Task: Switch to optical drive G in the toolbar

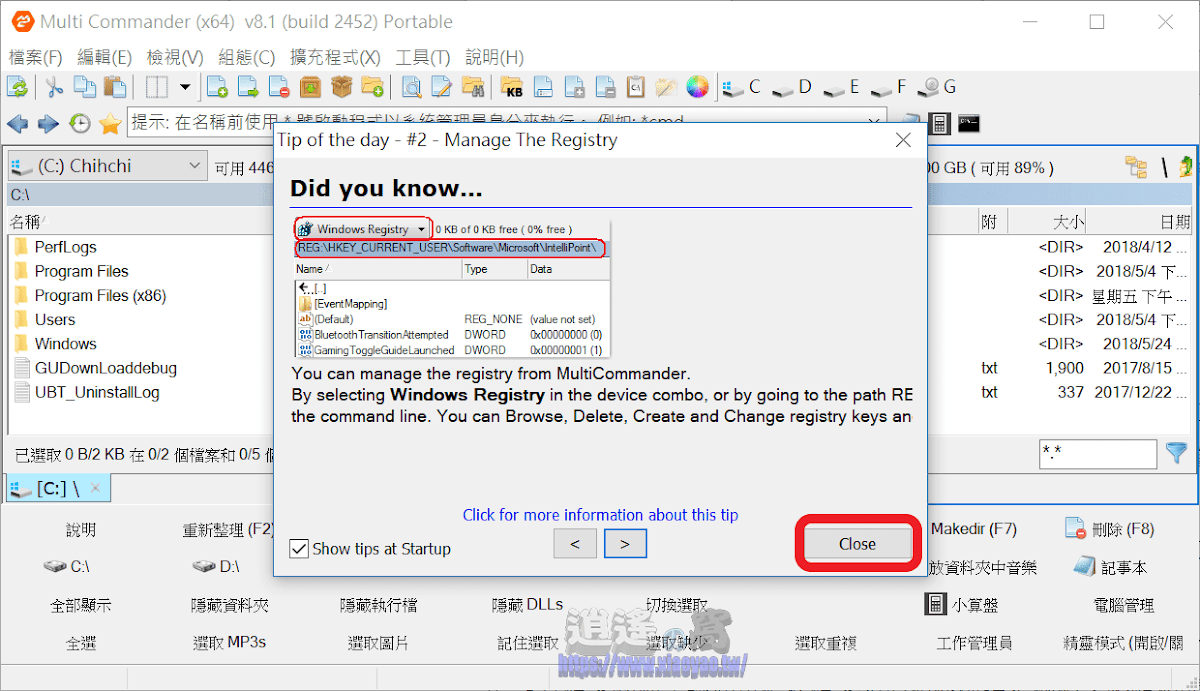Action: pos(936,87)
